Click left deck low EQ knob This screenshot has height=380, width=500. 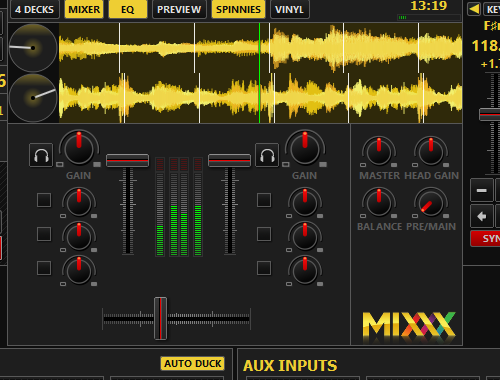coord(79,270)
